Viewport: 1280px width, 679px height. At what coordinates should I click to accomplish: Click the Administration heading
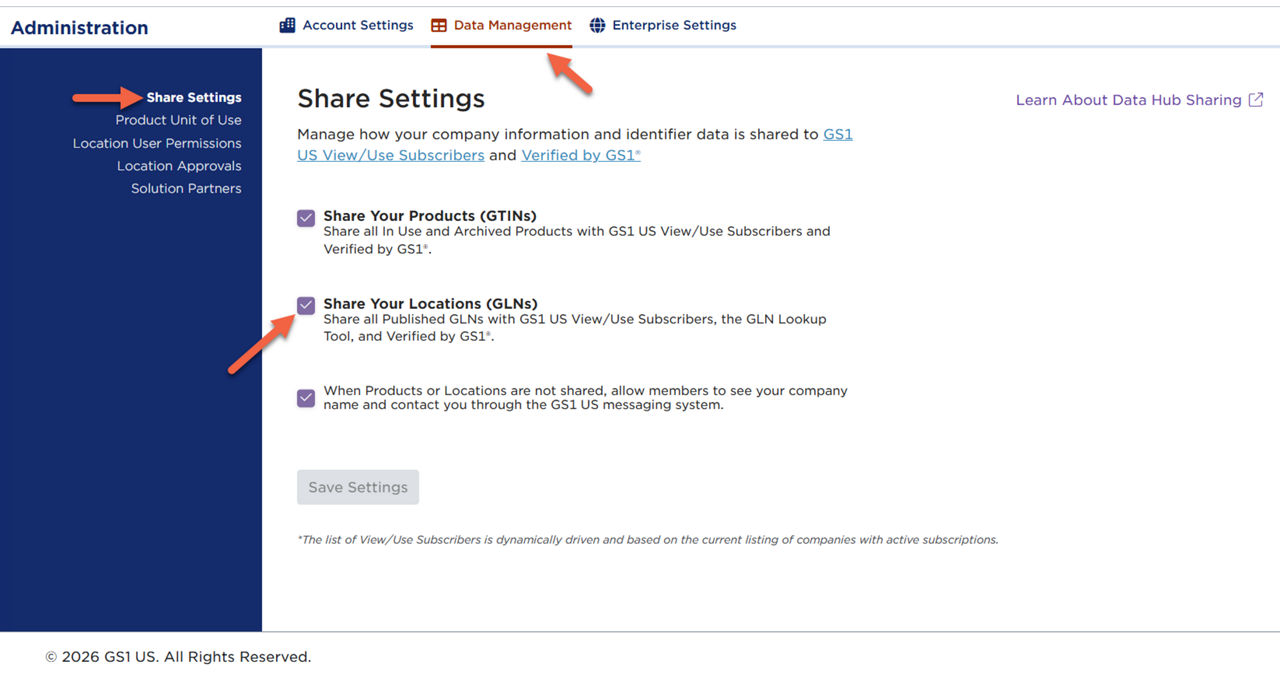tap(79, 28)
